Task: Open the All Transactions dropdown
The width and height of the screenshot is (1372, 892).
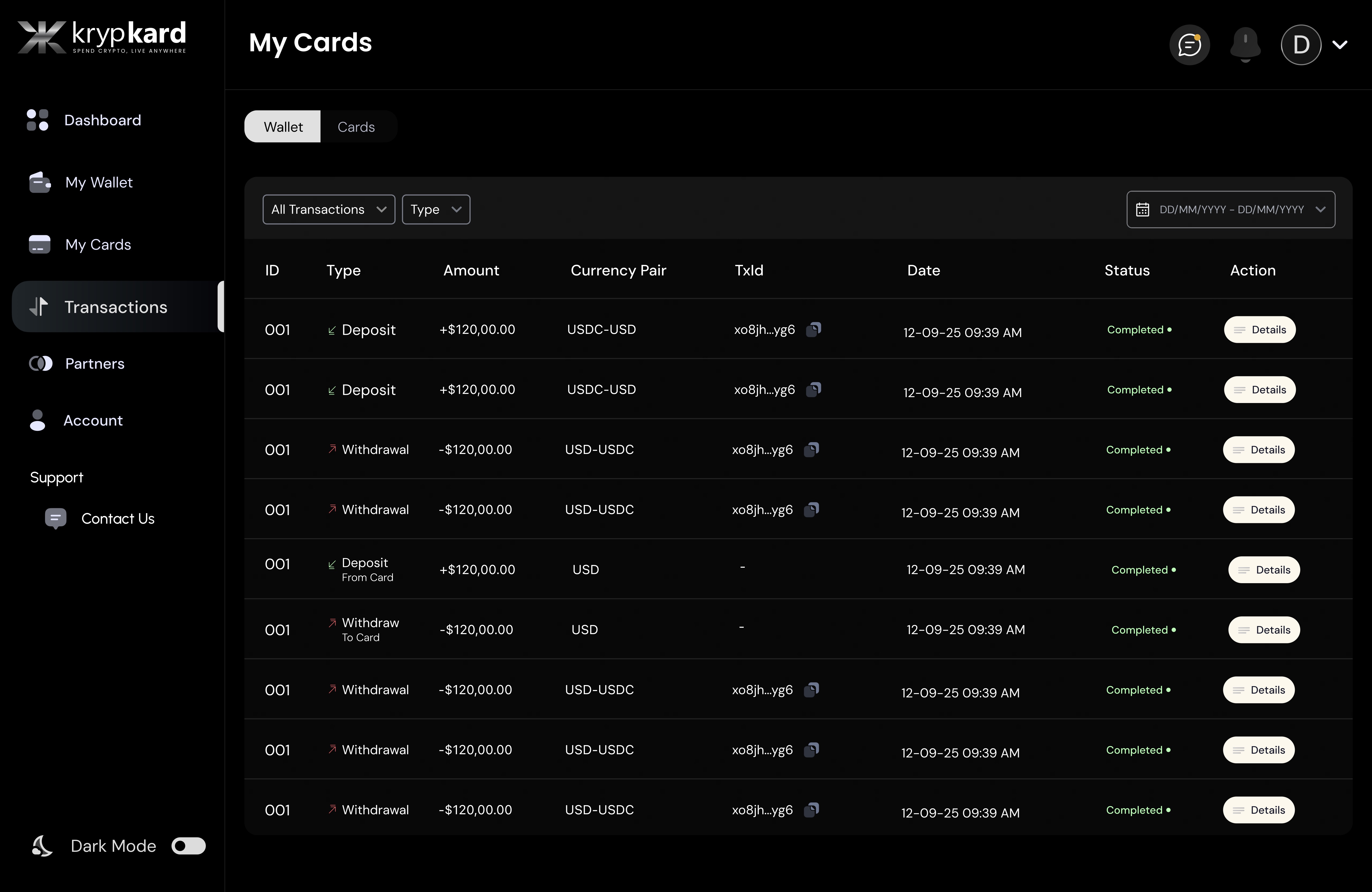Action: click(329, 209)
